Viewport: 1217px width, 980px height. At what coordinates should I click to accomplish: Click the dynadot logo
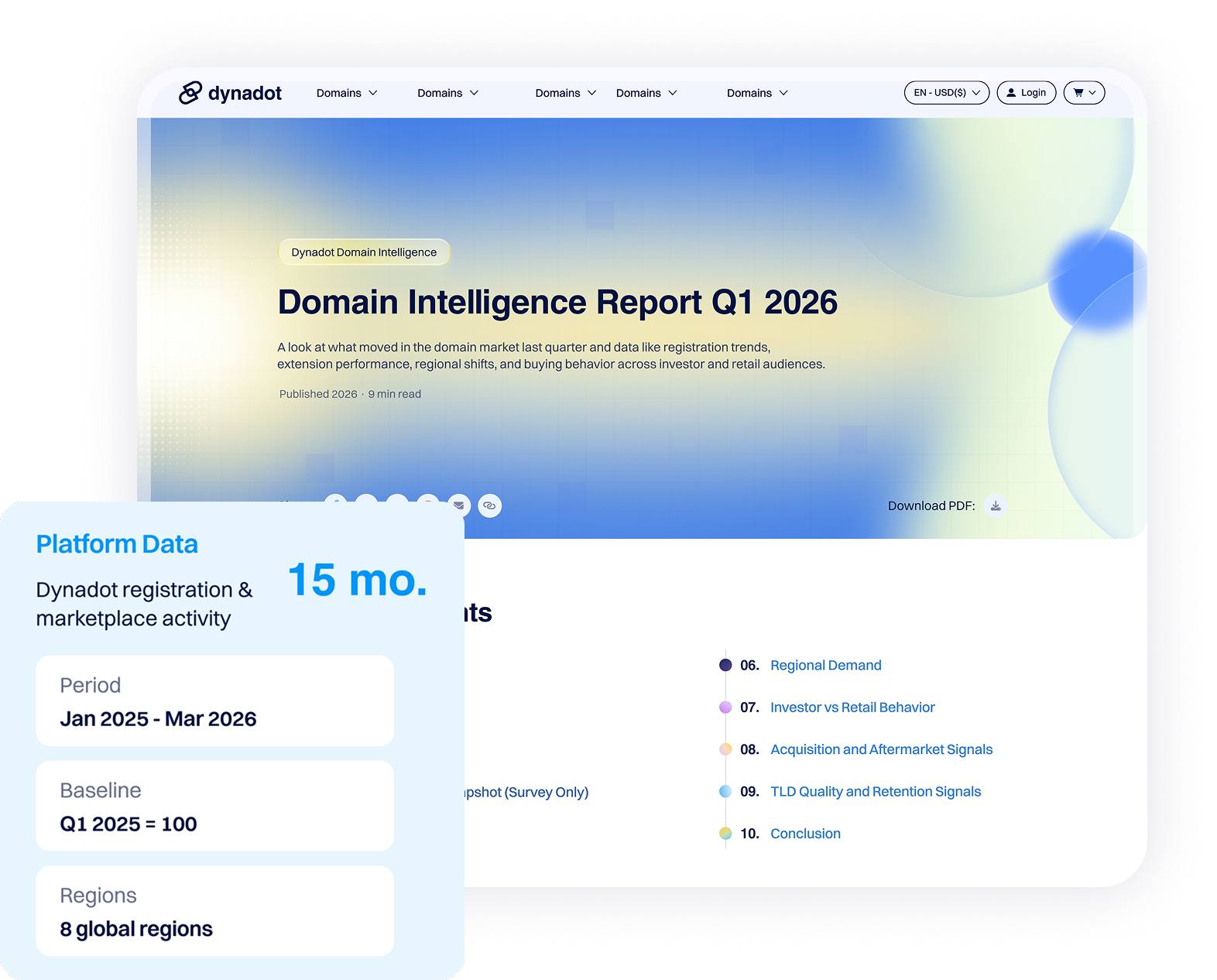pyautogui.click(x=230, y=93)
